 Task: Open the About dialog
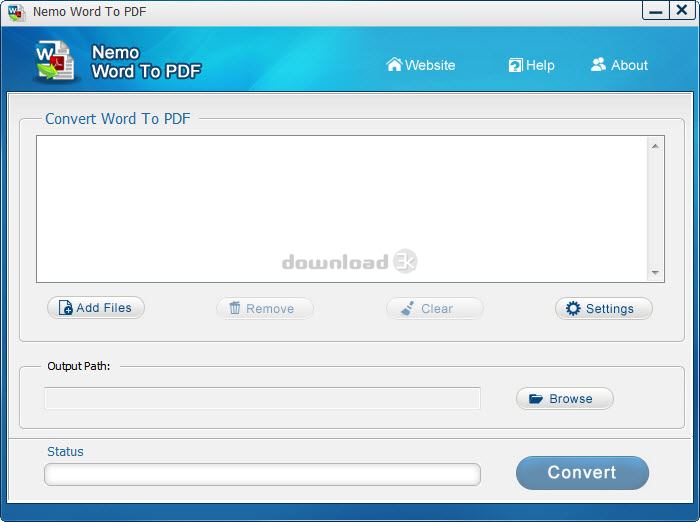pyautogui.click(x=619, y=65)
